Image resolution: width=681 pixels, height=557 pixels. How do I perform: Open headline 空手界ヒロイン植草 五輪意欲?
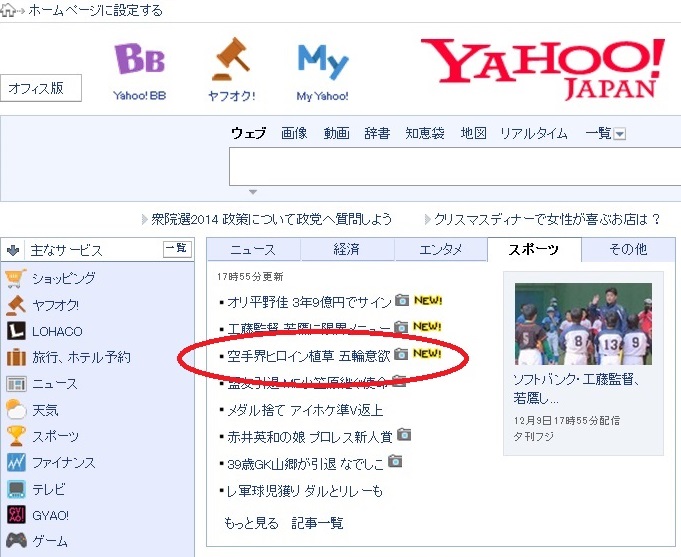[x=306, y=354]
